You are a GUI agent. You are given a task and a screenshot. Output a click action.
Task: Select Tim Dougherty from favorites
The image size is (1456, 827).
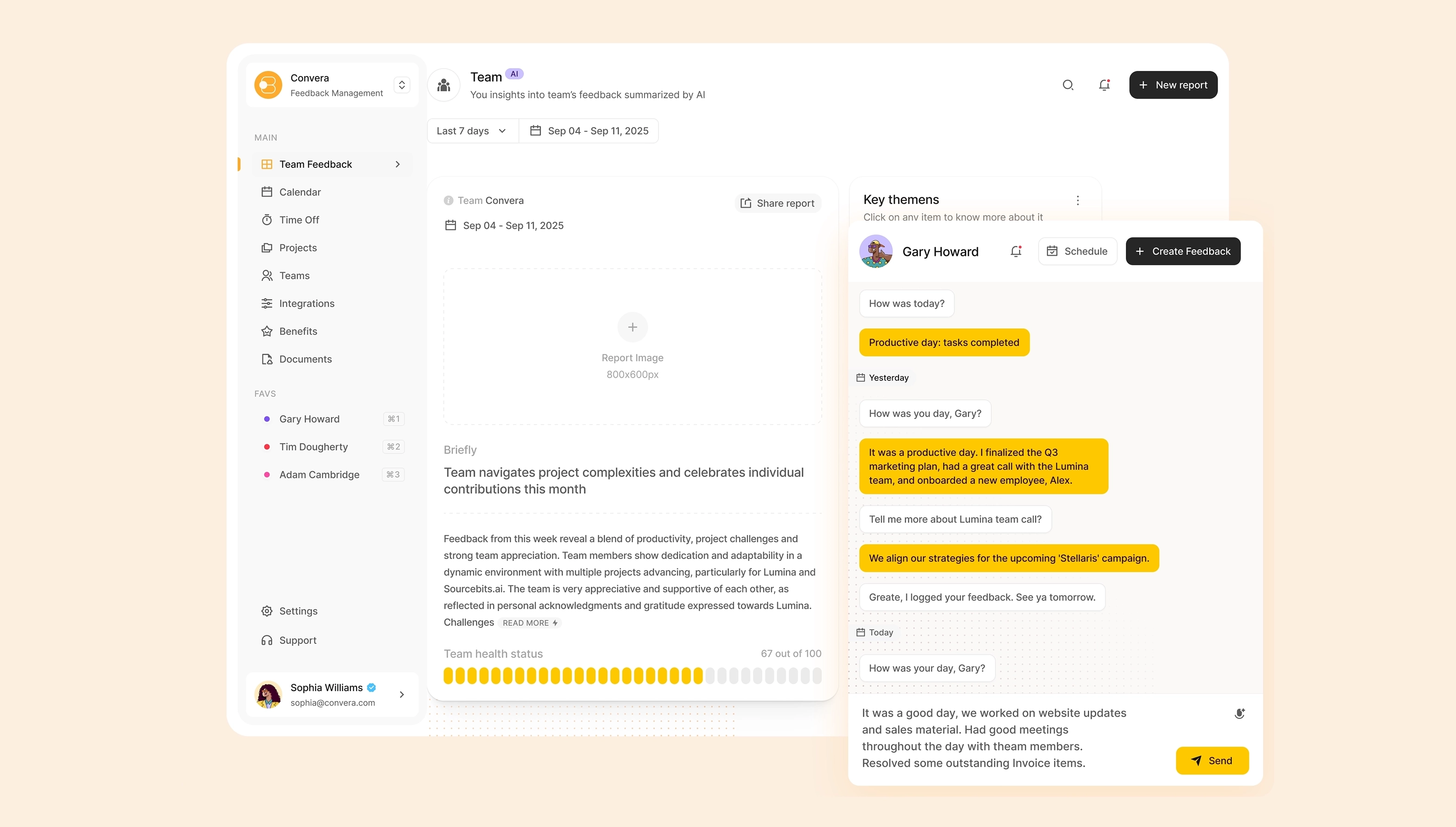click(x=313, y=447)
